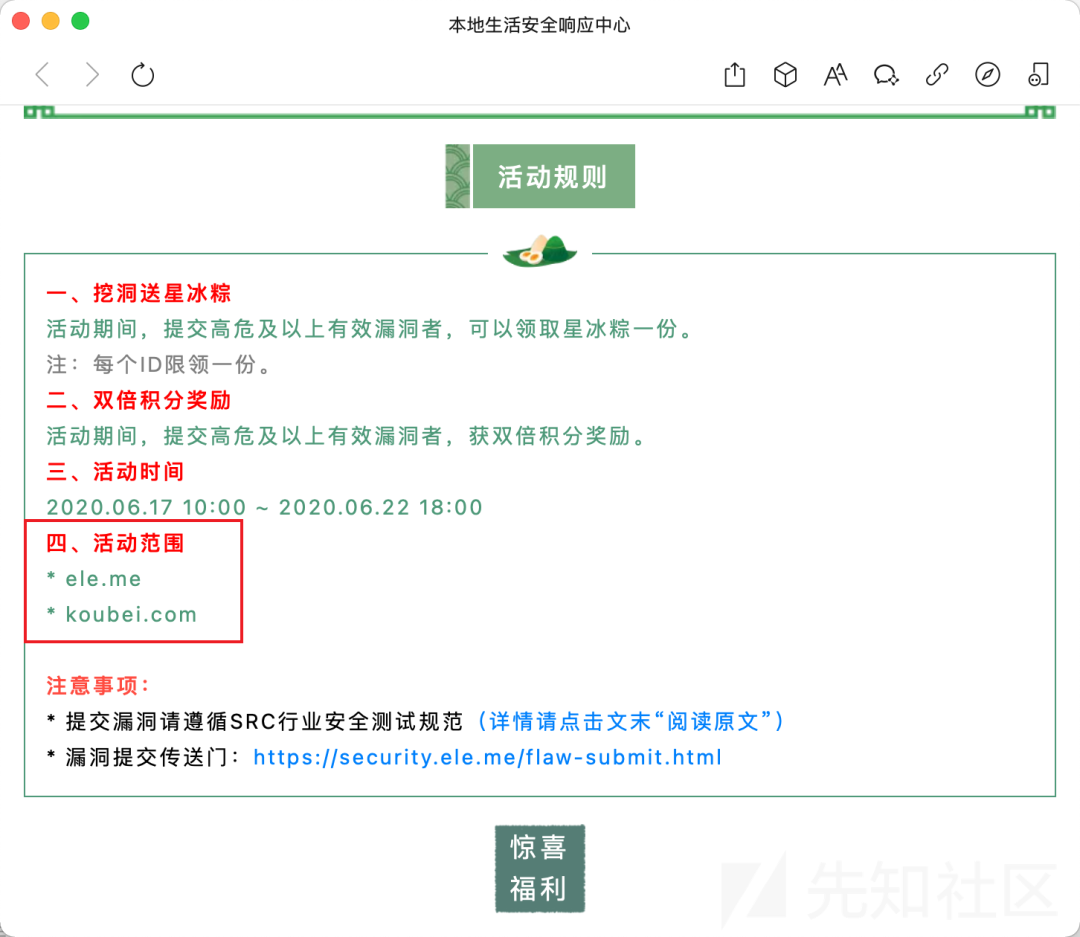Image resolution: width=1080 pixels, height=937 pixels.
Task: Click the line 获双倍积分奖励
Action: tap(557, 436)
